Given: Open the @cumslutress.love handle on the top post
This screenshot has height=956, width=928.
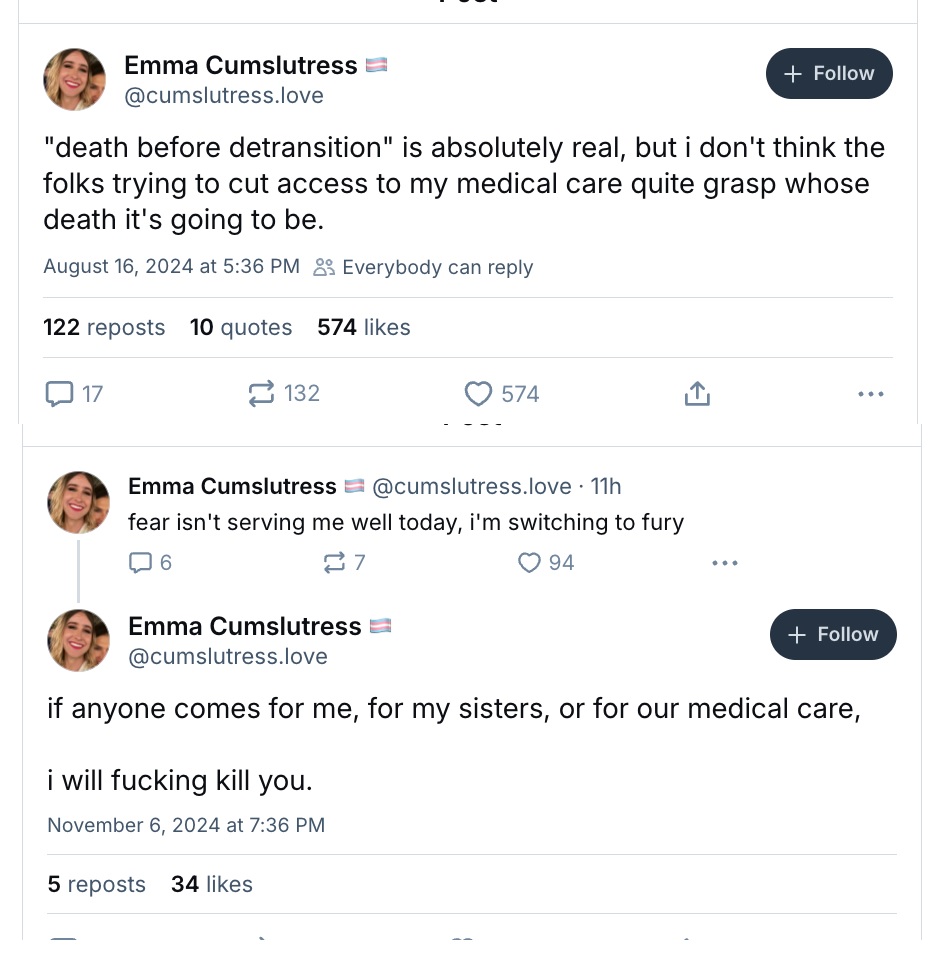Looking at the screenshot, I should (224, 96).
